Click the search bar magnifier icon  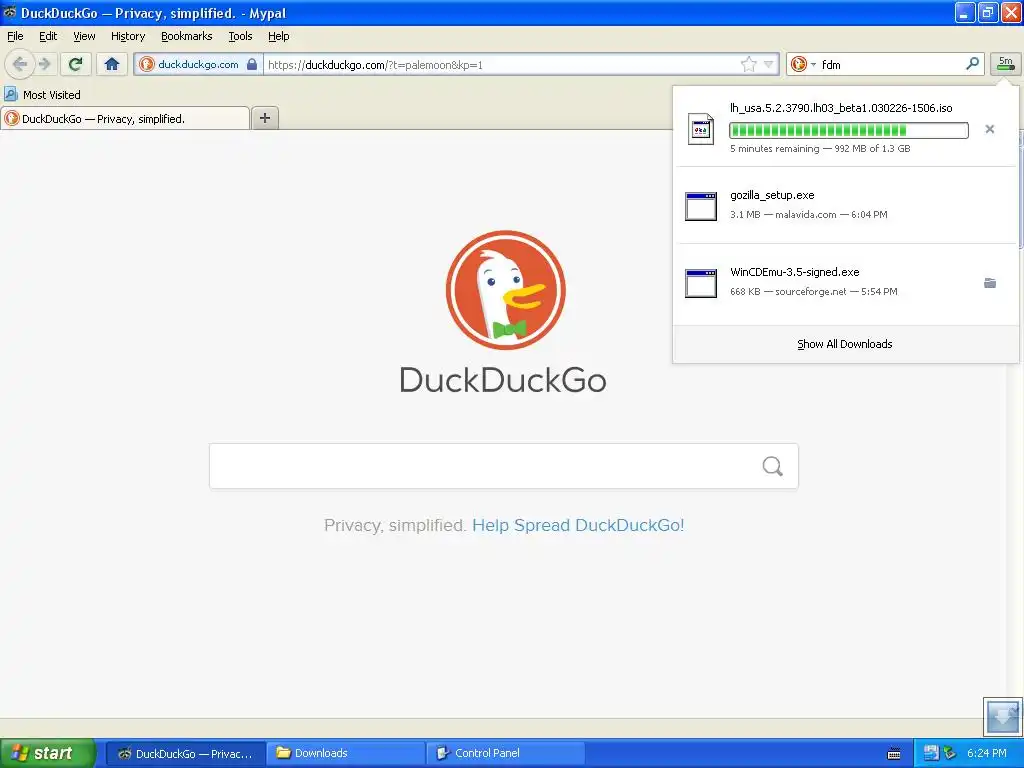972,63
